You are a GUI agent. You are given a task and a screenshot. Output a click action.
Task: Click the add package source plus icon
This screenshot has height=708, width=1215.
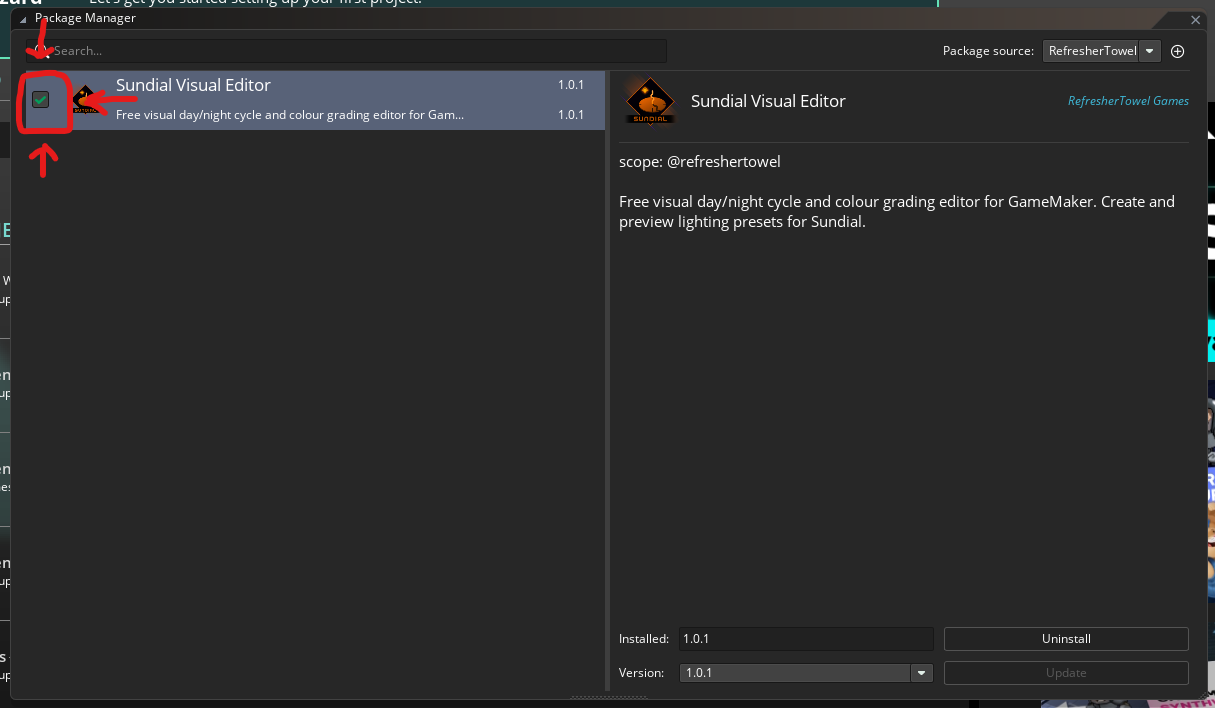click(1177, 51)
